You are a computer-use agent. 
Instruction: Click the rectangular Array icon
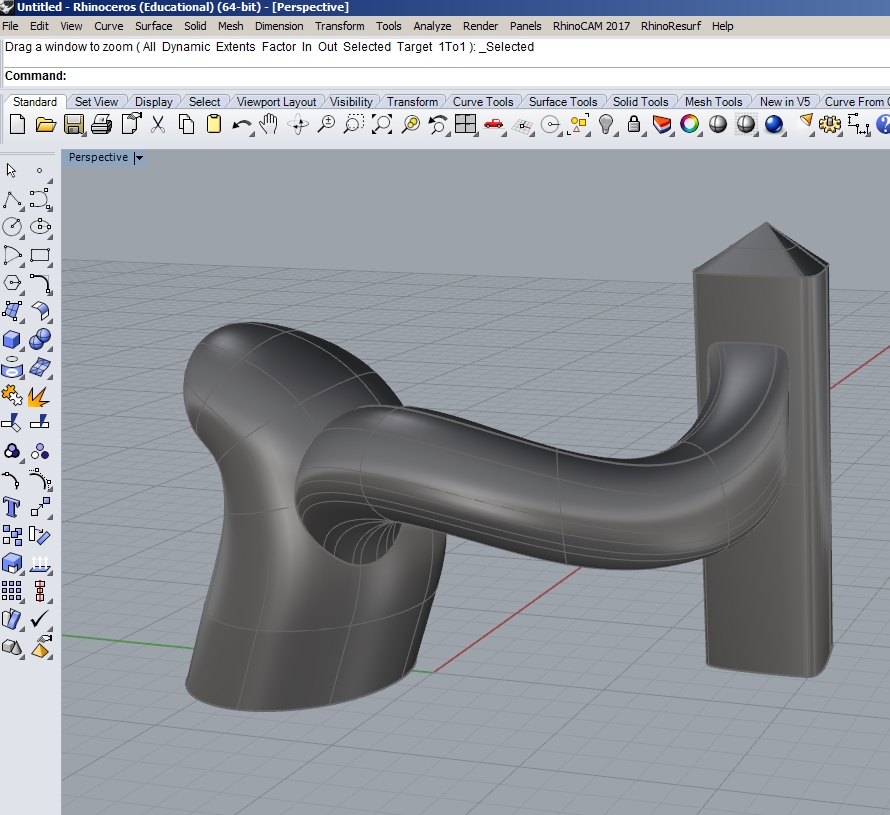tap(12, 591)
